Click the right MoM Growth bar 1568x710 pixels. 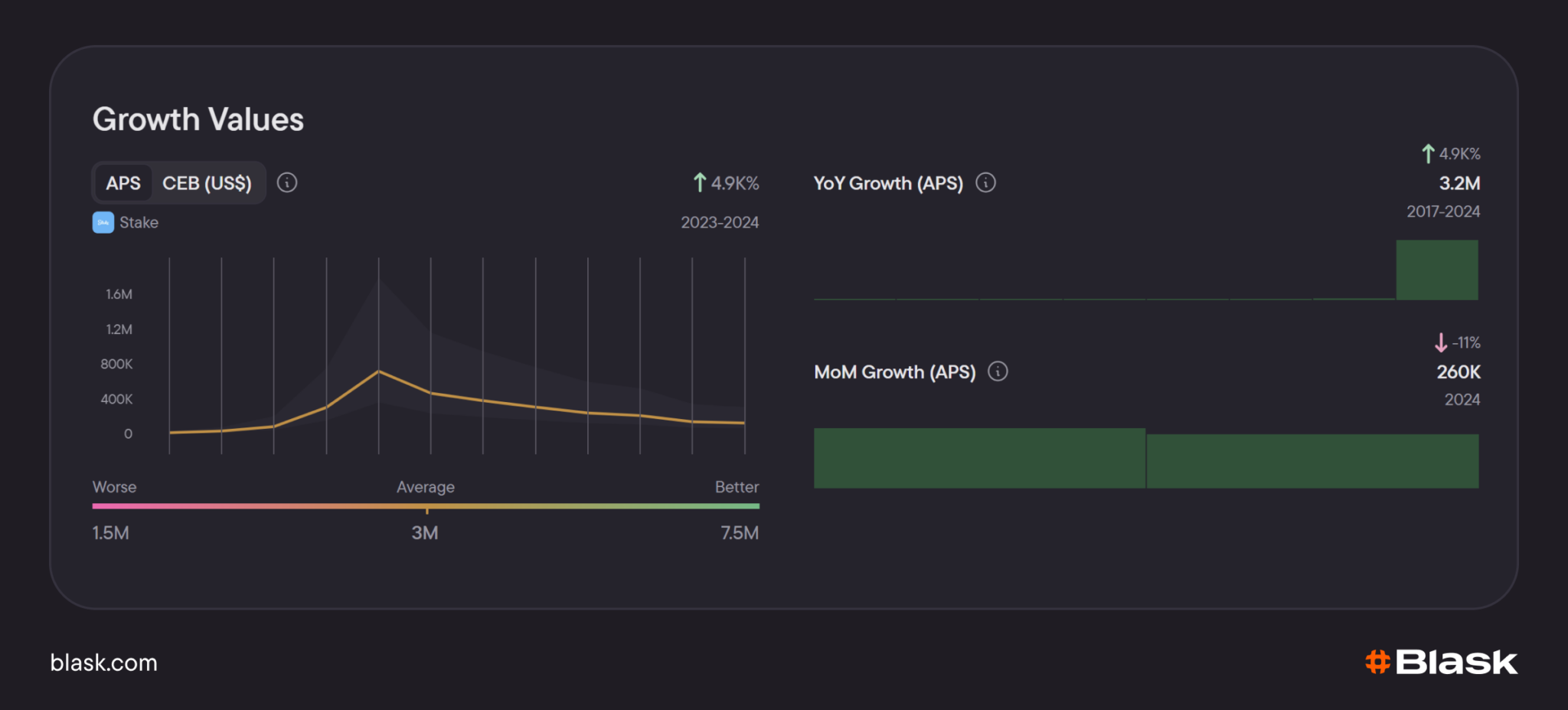[1313, 461]
